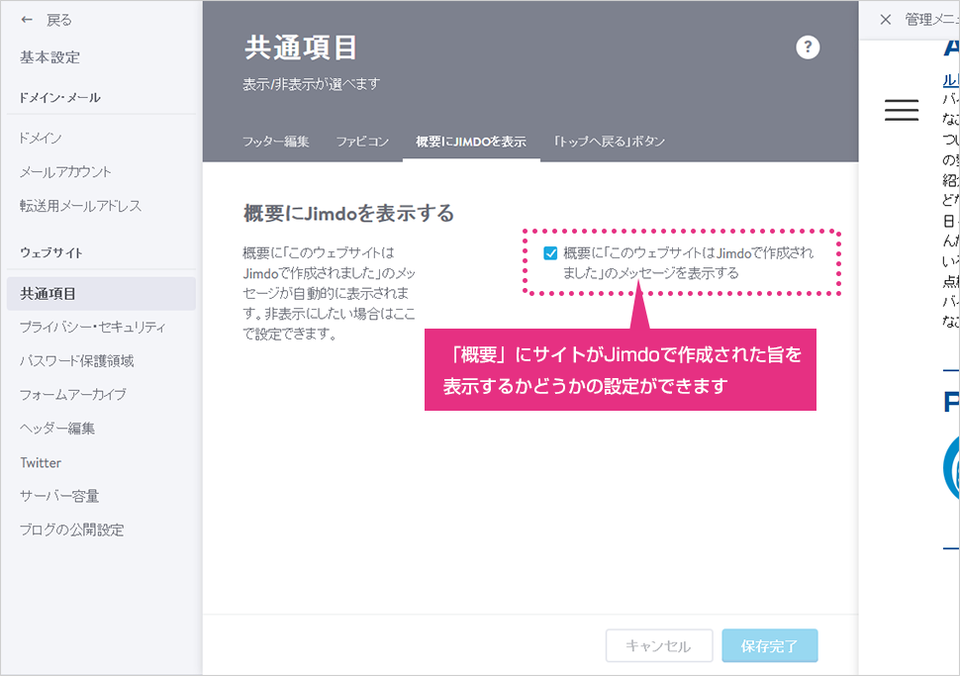
Task: Open ブログの公開設定 in sidebar
Action: (72, 530)
